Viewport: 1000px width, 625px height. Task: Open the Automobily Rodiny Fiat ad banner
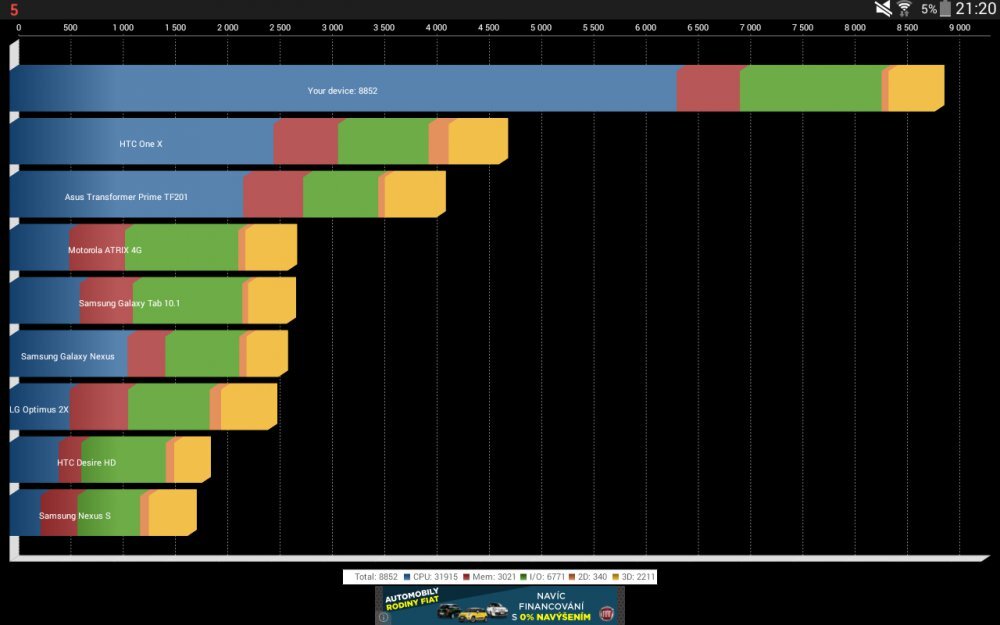click(499, 605)
